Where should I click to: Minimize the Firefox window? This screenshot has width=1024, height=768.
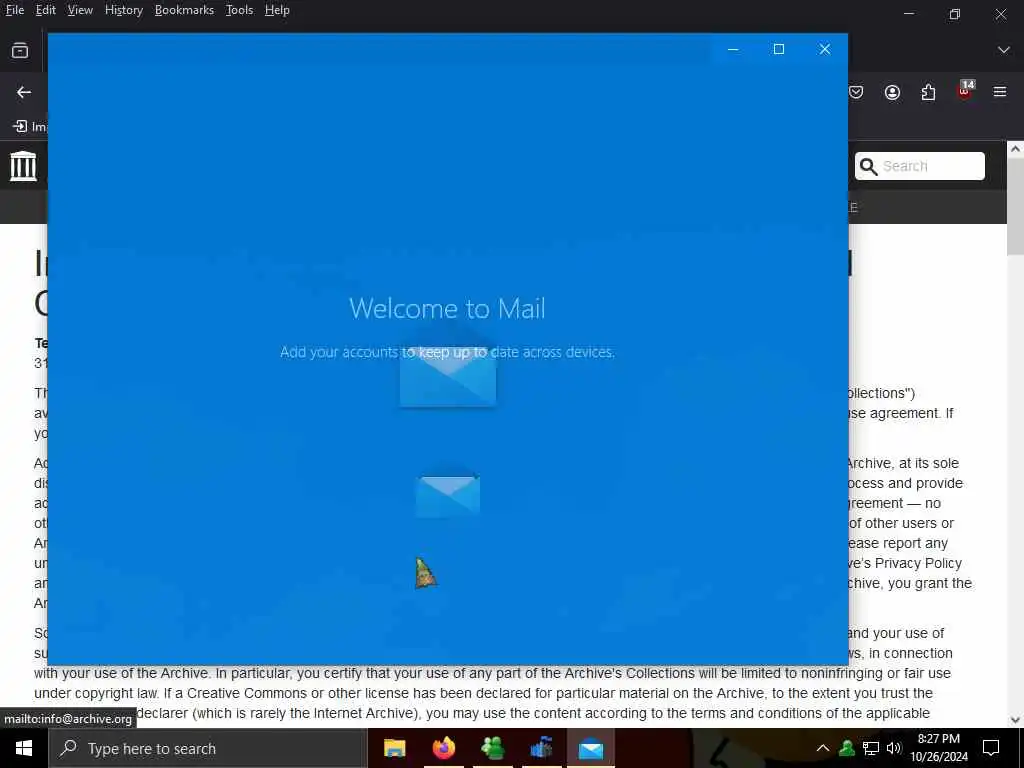tap(908, 14)
